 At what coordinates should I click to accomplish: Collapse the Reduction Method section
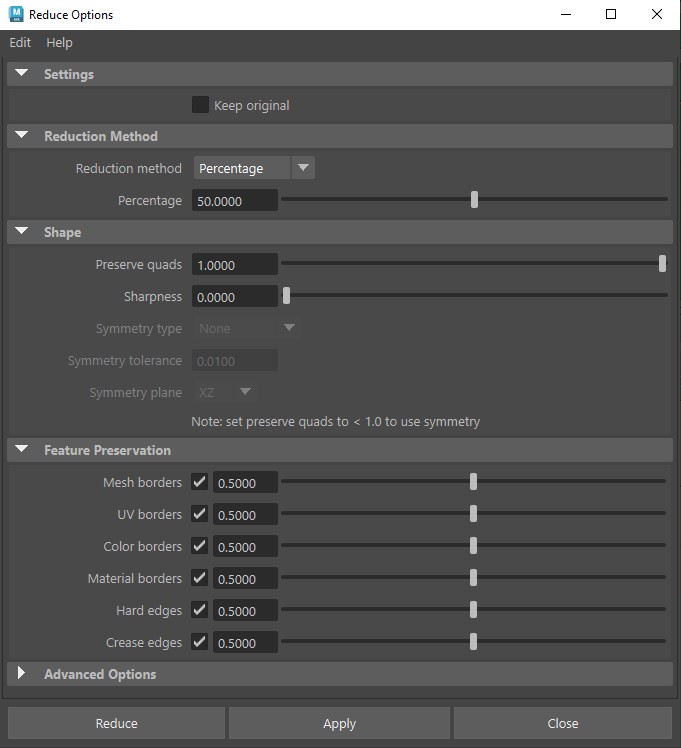coord(22,137)
